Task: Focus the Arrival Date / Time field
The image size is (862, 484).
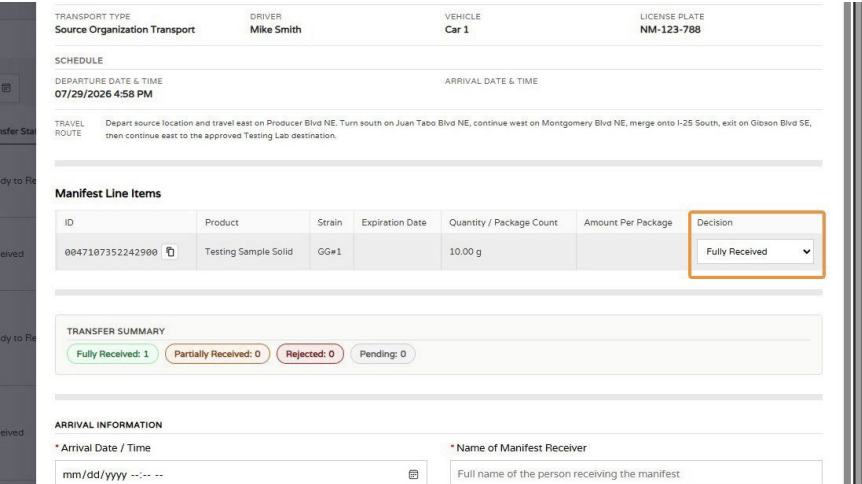Action: tap(241, 474)
